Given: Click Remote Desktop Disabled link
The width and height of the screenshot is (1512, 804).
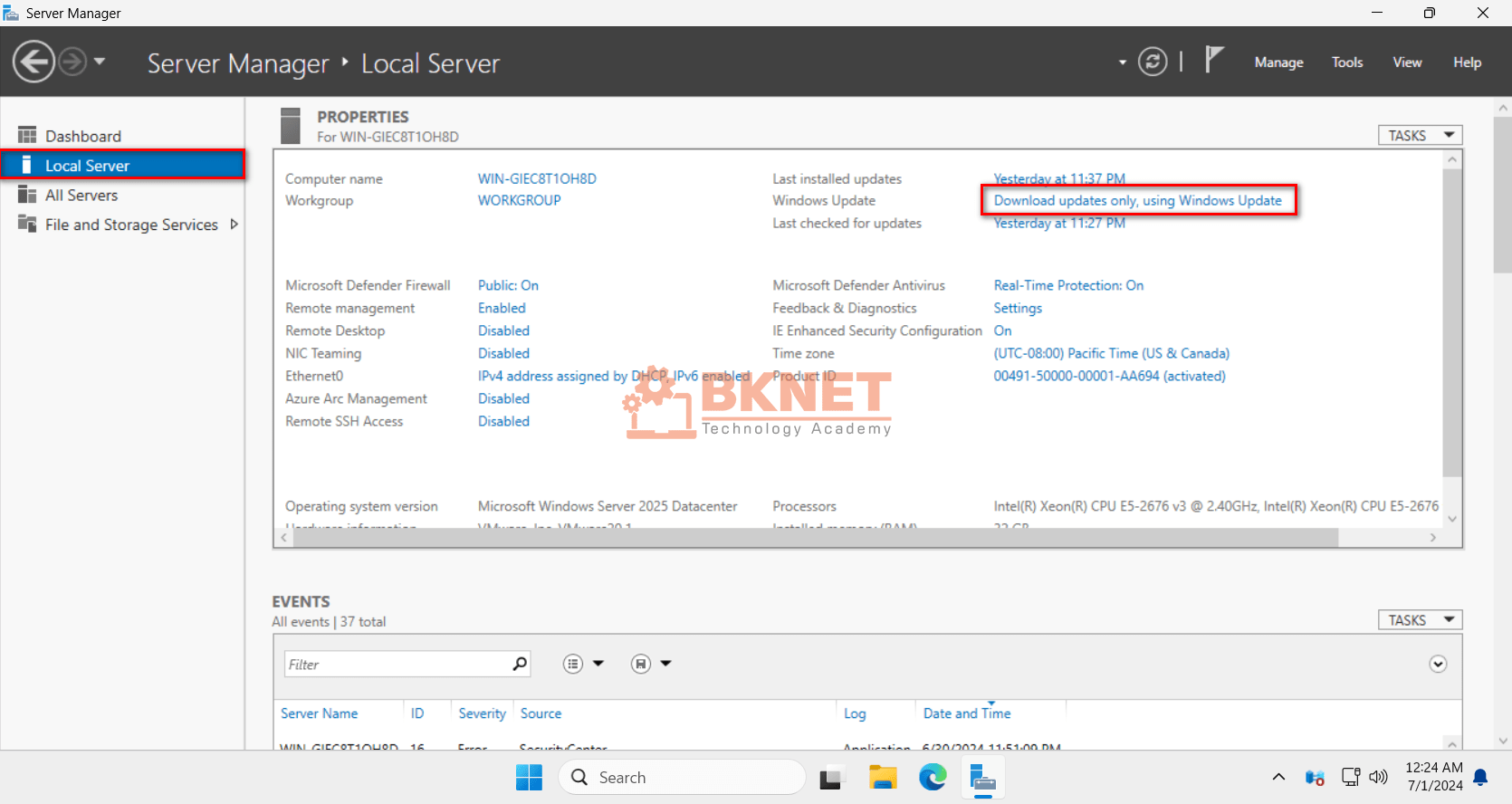Looking at the screenshot, I should point(503,330).
